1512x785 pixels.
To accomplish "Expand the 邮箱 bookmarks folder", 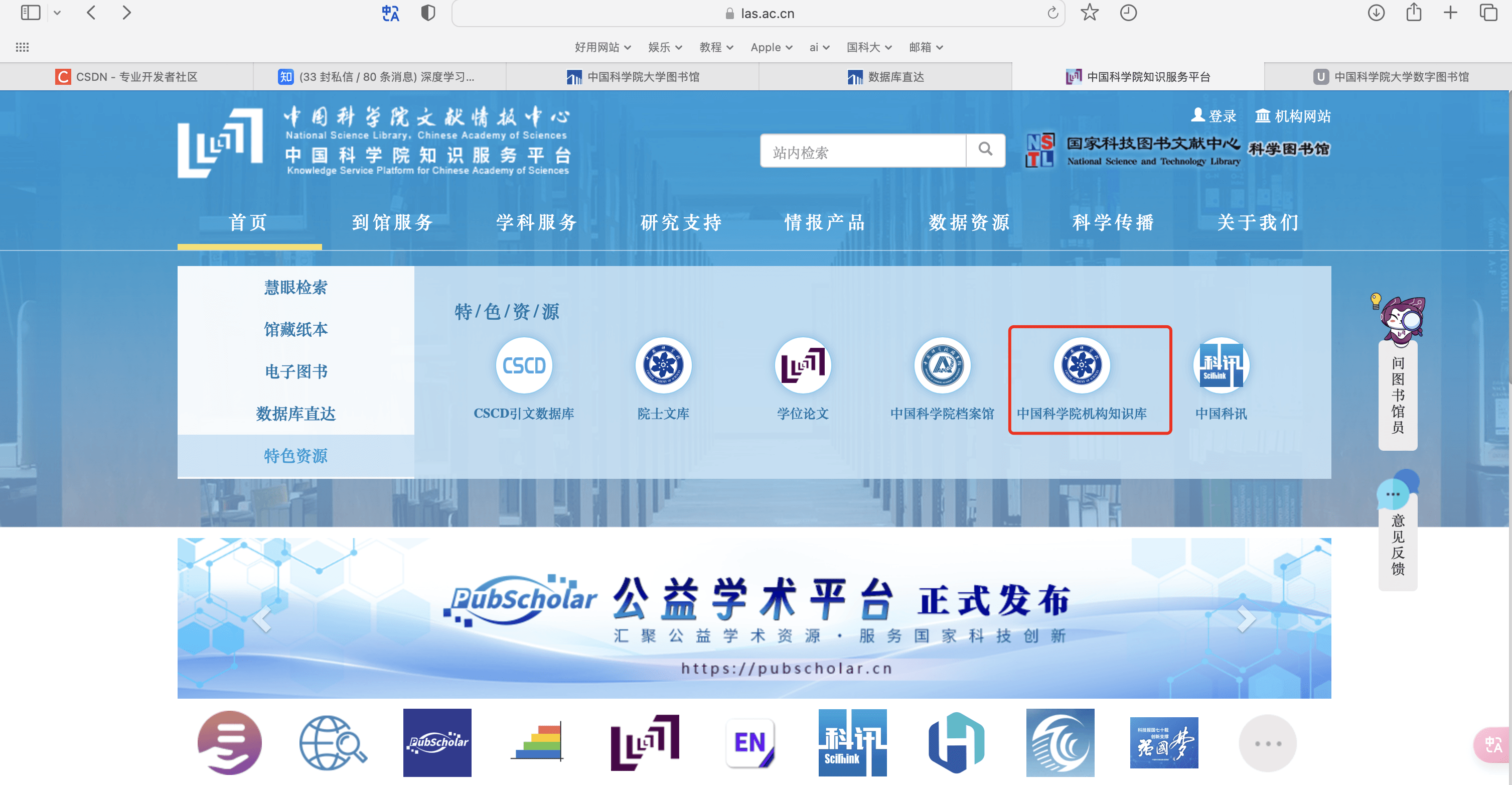I will pyautogui.click(x=926, y=47).
